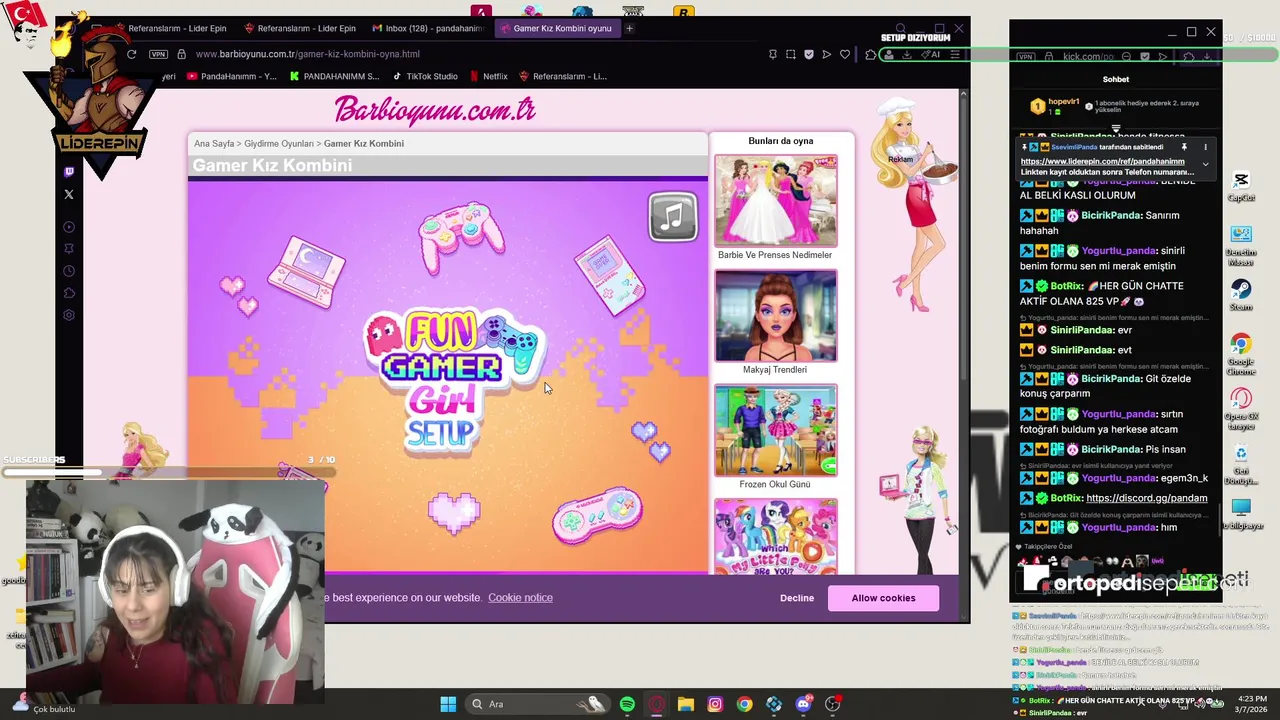This screenshot has height=720, width=1280.
Task: Open Referanslarım bookmark in bookmarks bar
Action: [563, 76]
